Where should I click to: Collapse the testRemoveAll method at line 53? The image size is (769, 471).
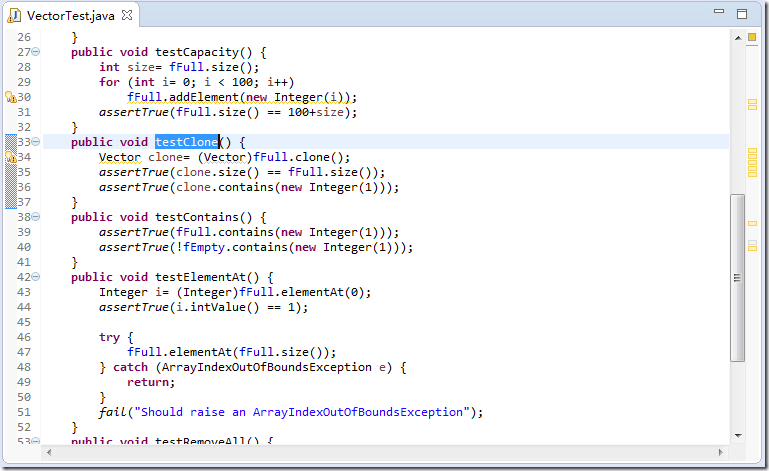36,441
